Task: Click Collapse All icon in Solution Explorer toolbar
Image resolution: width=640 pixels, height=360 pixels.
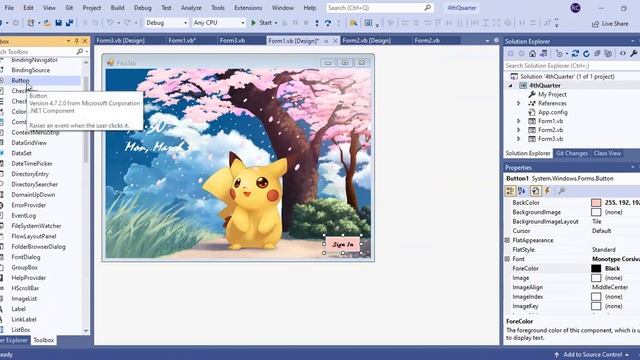Action: (597, 53)
